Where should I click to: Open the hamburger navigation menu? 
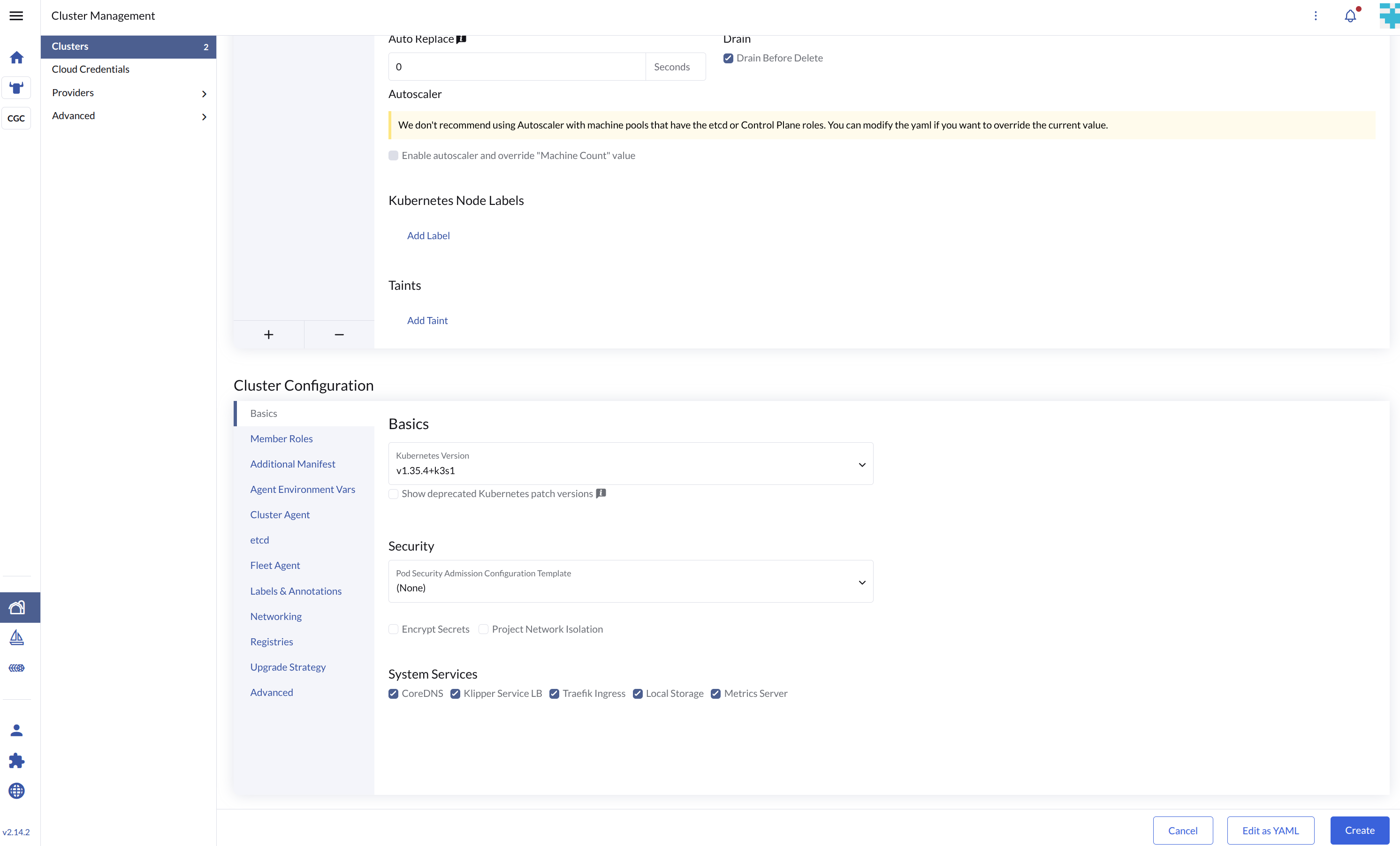click(16, 16)
